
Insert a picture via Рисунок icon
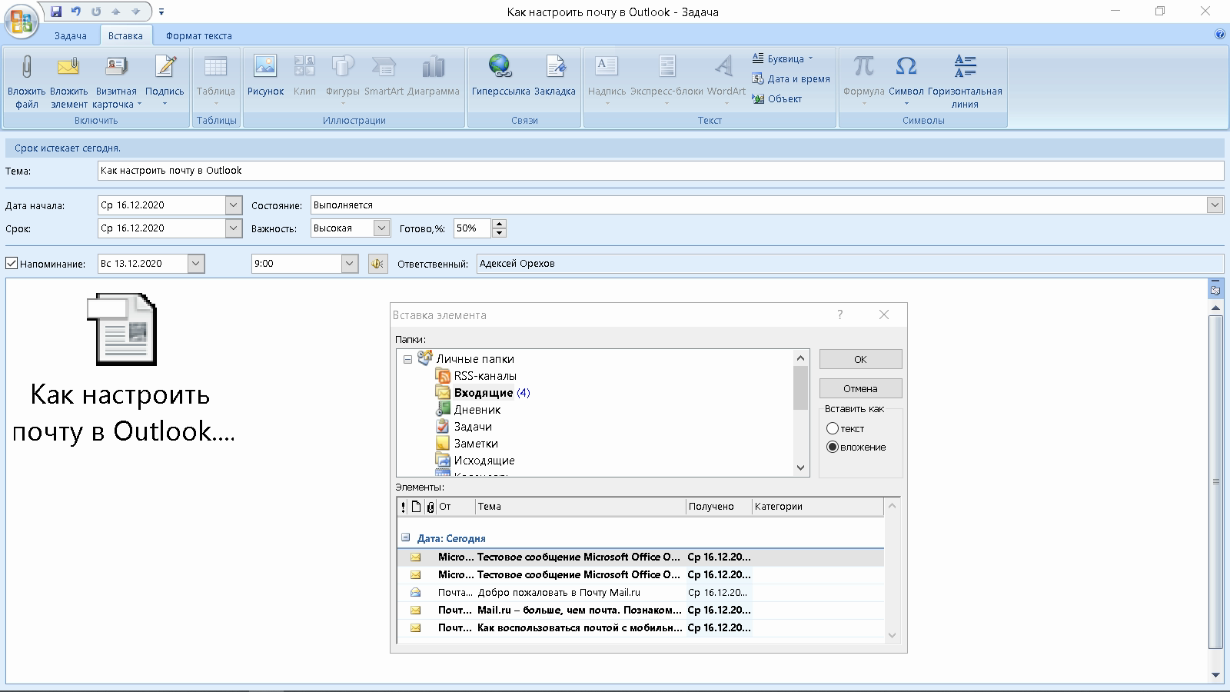coord(265,68)
